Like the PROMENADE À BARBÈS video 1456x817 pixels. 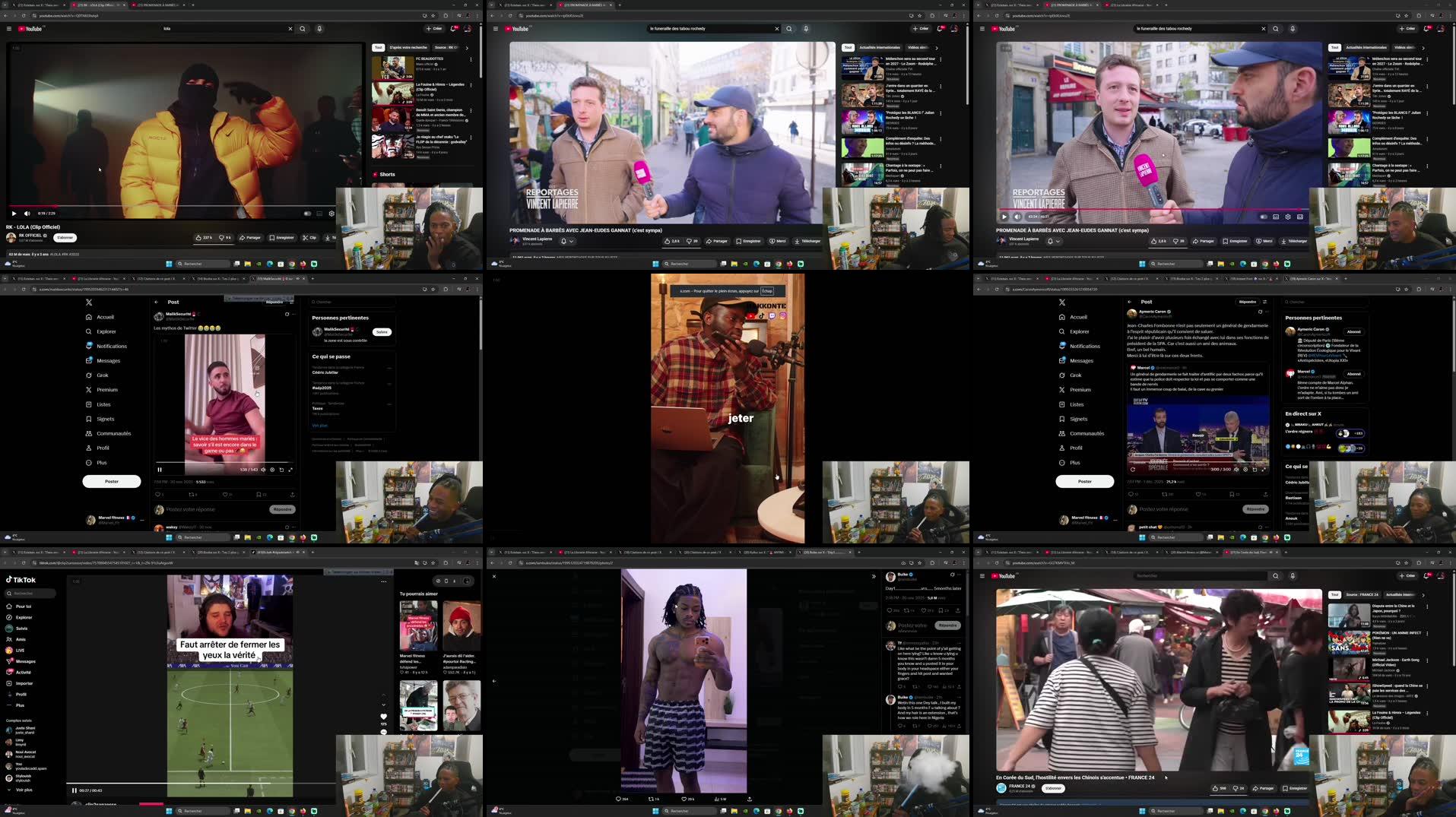coord(669,241)
